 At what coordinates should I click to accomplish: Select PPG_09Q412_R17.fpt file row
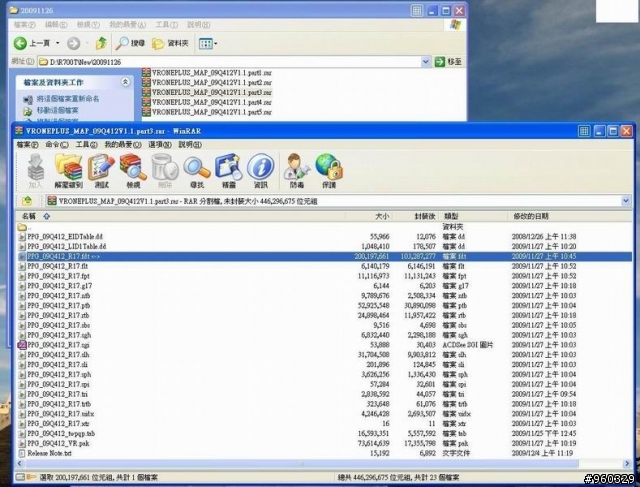coord(325,276)
